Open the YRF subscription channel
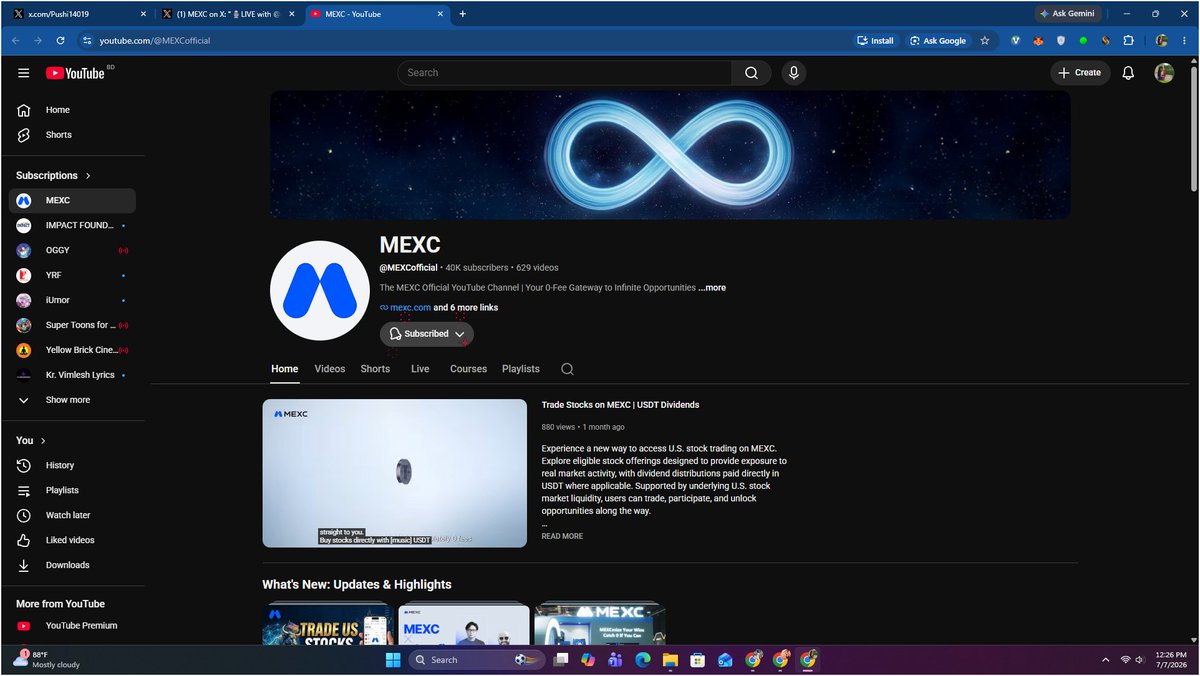This screenshot has width=1200, height=676. 72,275
